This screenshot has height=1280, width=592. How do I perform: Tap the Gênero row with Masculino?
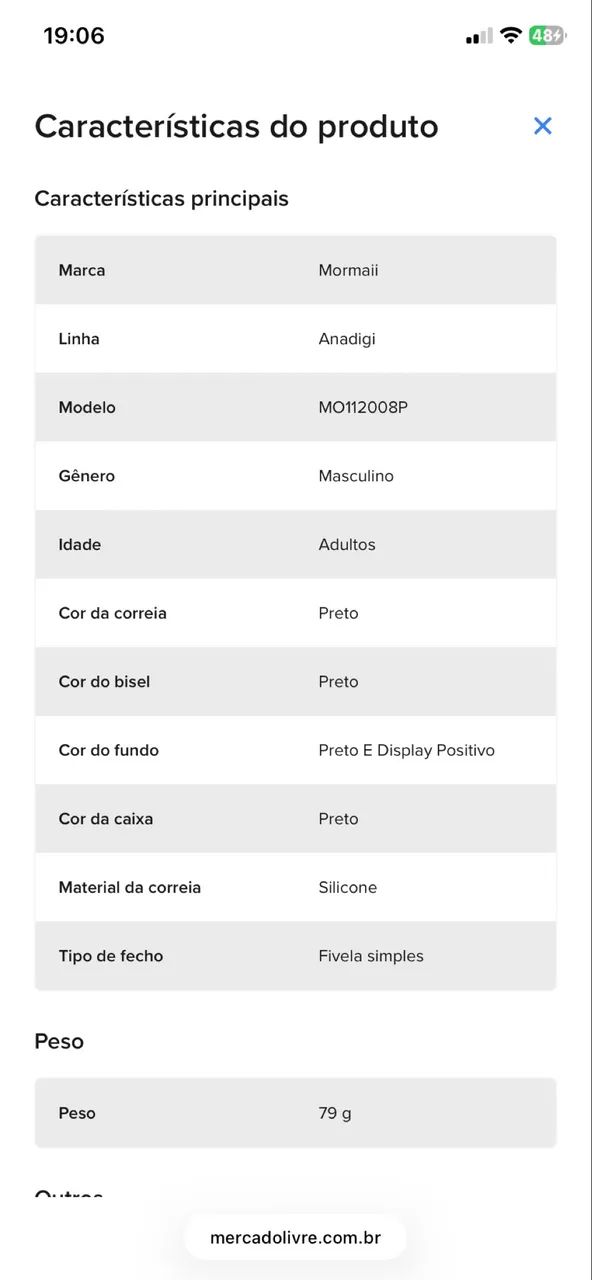(x=296, y=476)
